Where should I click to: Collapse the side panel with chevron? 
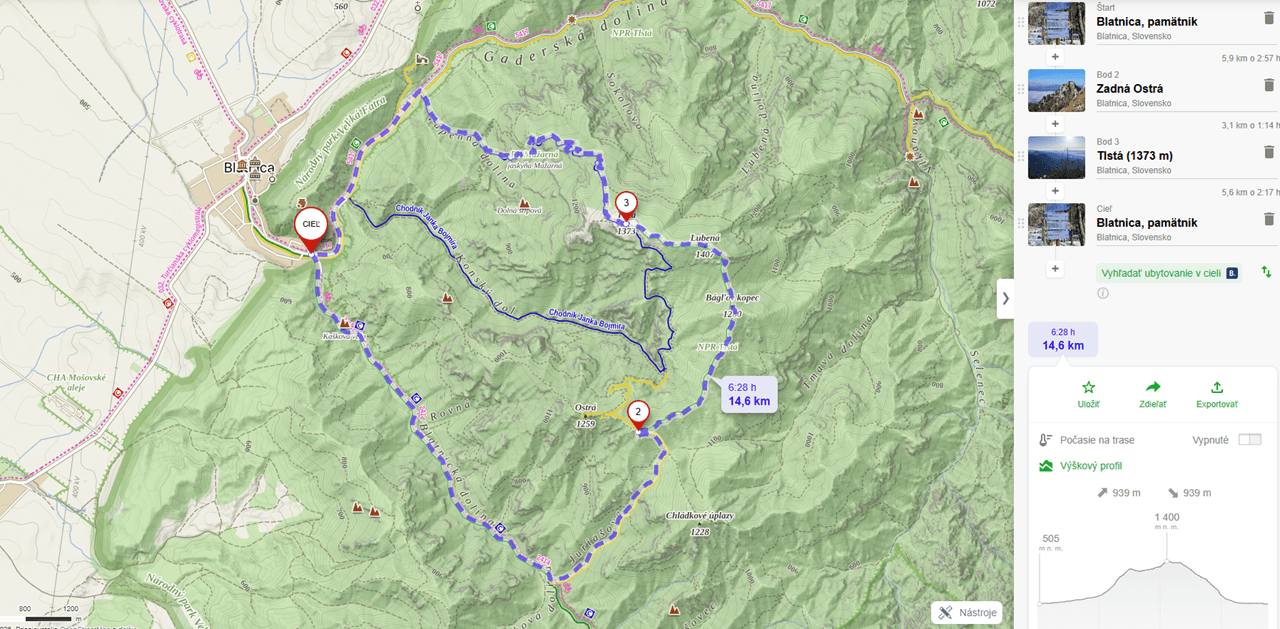pyautogui.click(x=1005, y=298)
